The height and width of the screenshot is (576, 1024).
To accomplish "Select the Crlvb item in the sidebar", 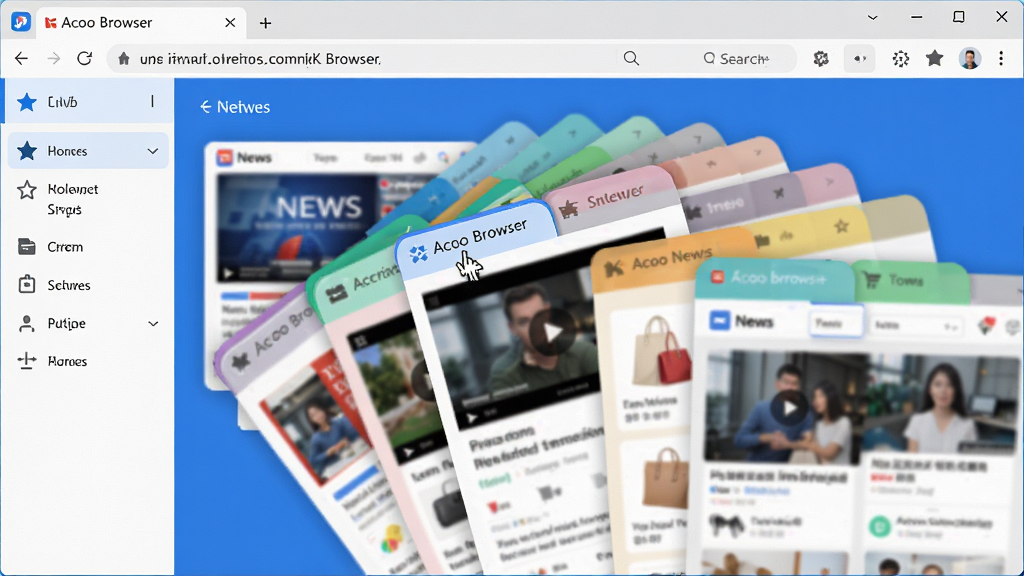I will pos(88,101).
